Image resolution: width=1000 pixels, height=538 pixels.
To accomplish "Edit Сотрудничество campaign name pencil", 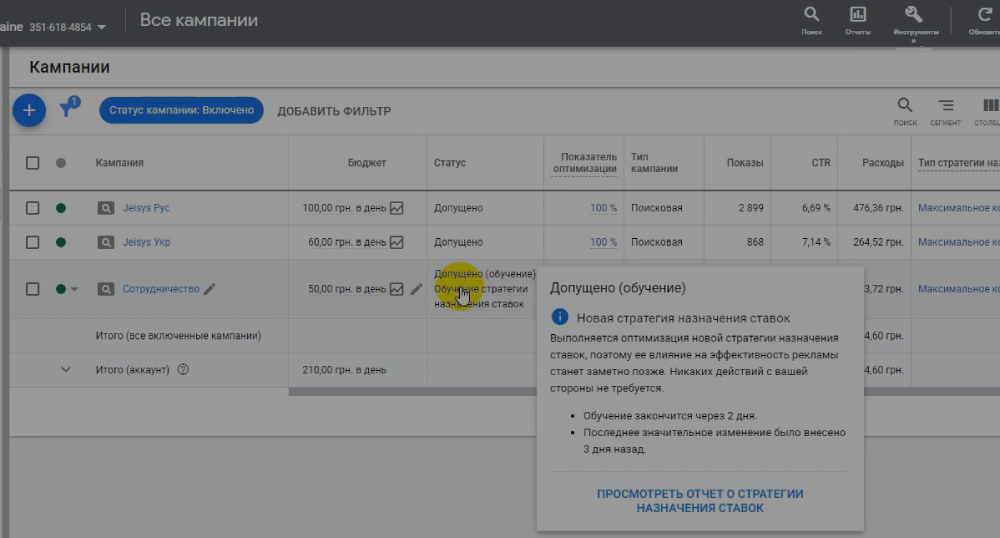I will pyautogui.click(x=209, y=289).
